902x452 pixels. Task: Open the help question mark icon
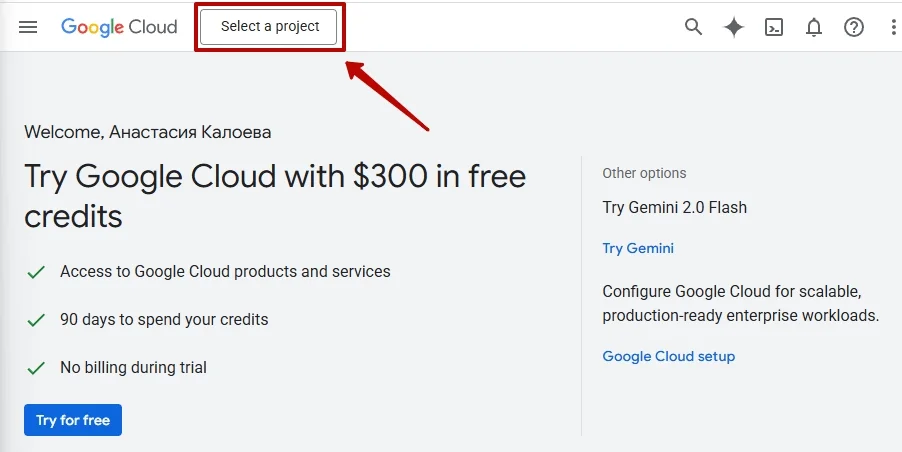coord(854,27)
